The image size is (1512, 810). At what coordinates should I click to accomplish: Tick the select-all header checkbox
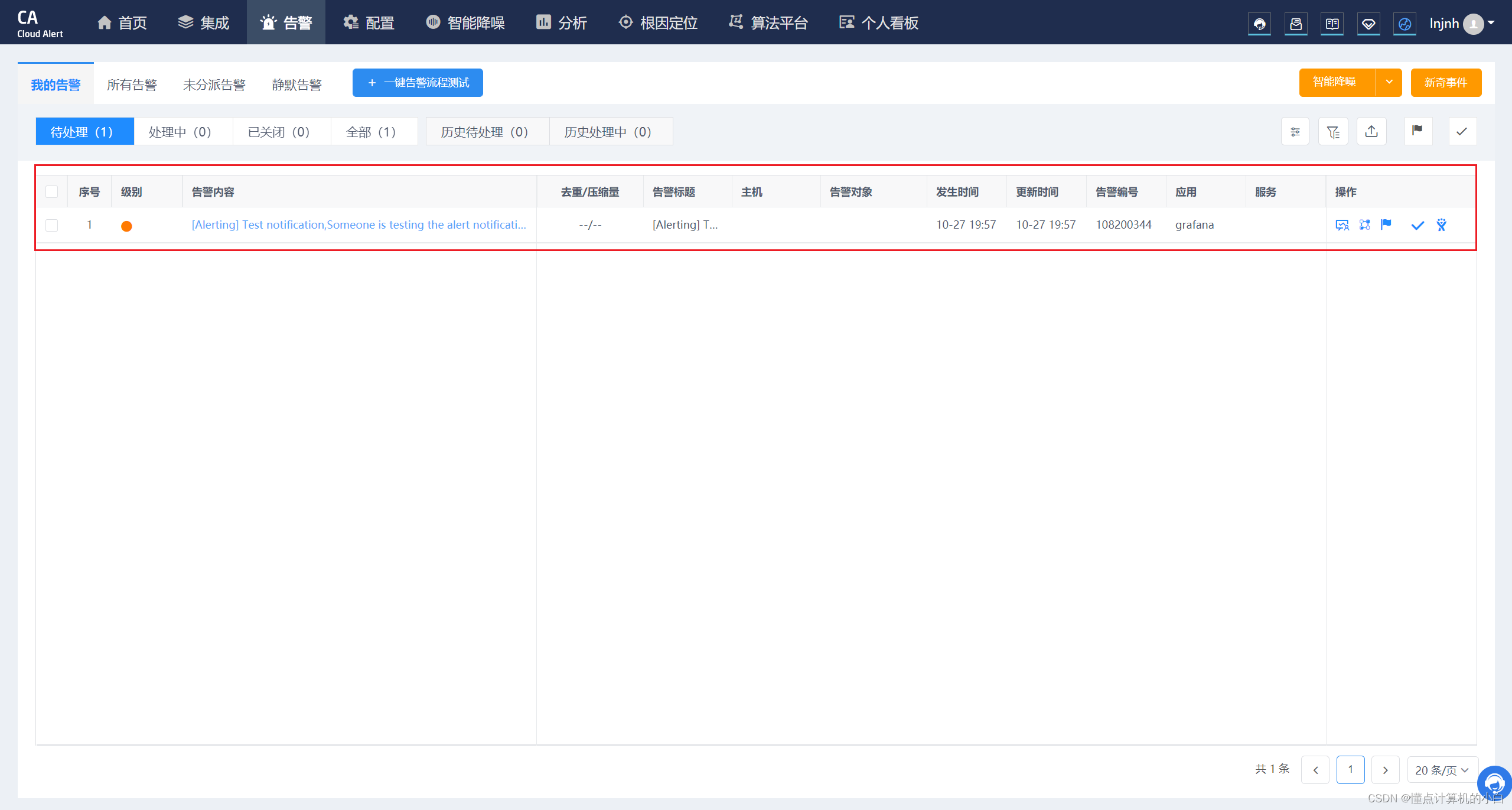[52, 191]
